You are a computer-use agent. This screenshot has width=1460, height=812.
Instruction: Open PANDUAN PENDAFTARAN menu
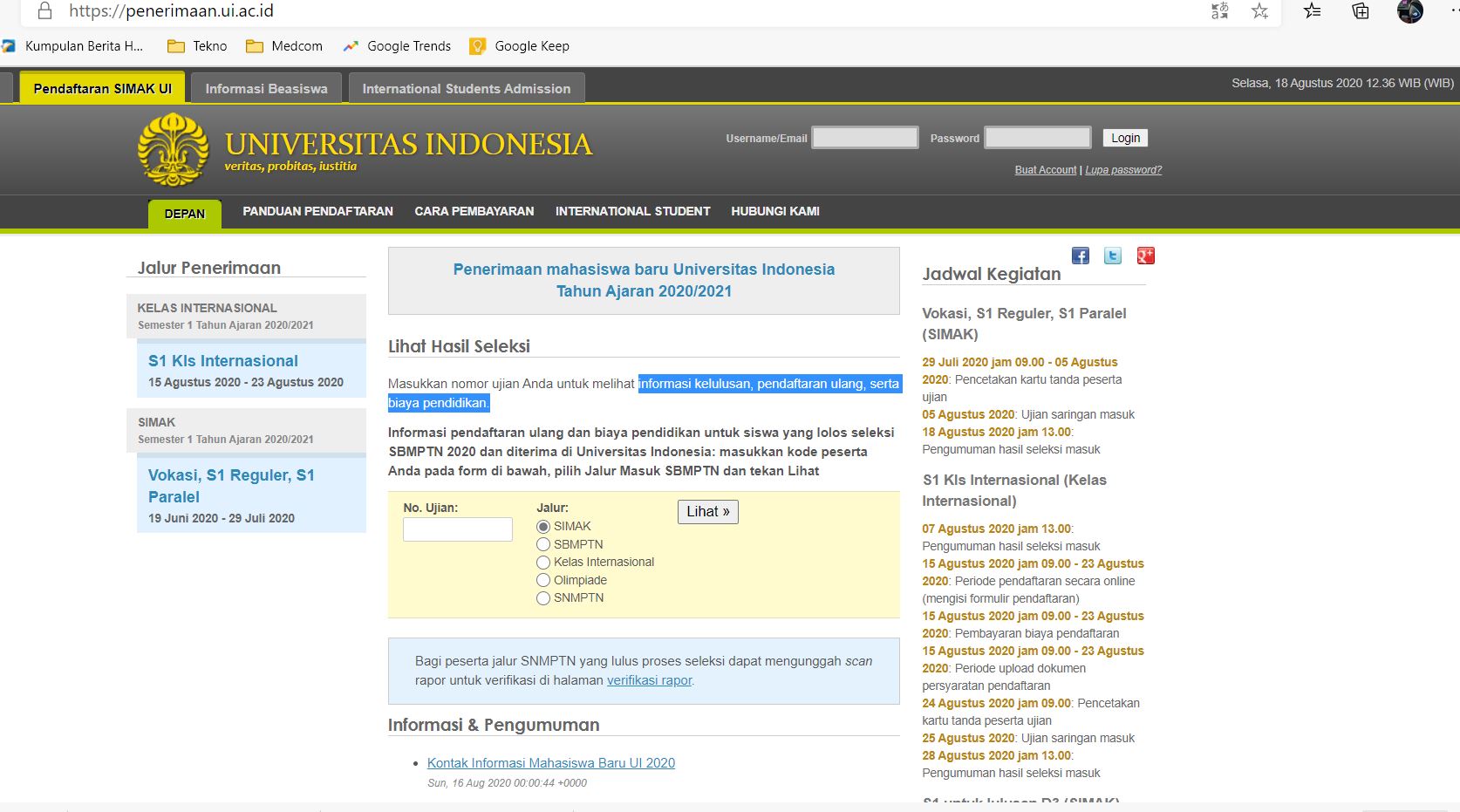pos(317,211)
